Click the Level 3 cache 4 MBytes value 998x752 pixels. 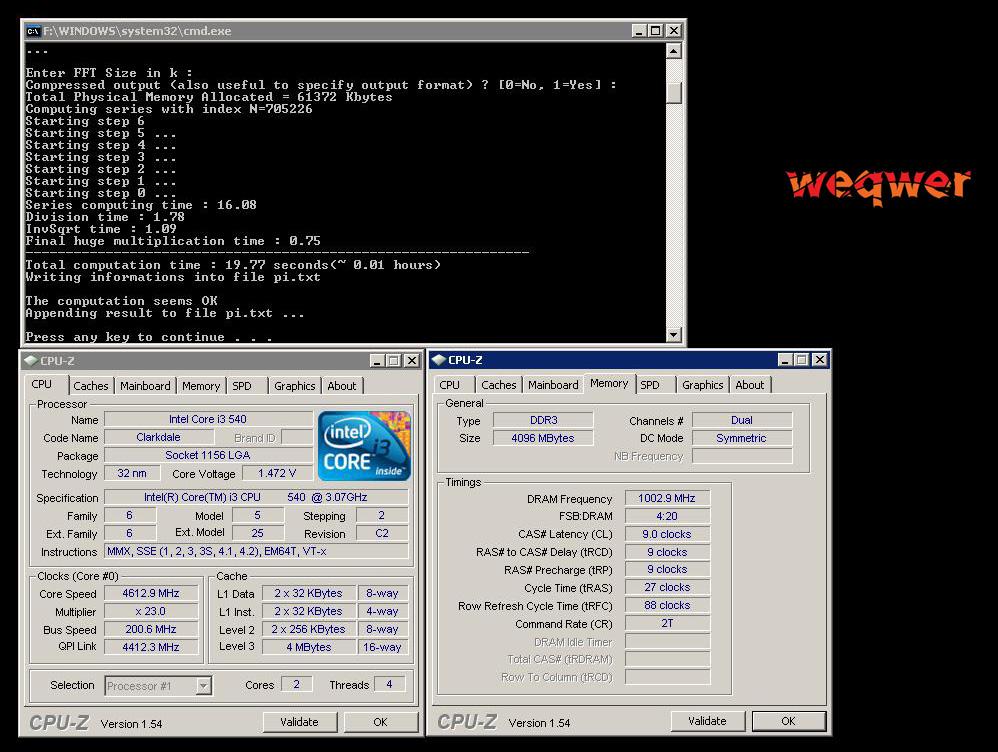309,647
